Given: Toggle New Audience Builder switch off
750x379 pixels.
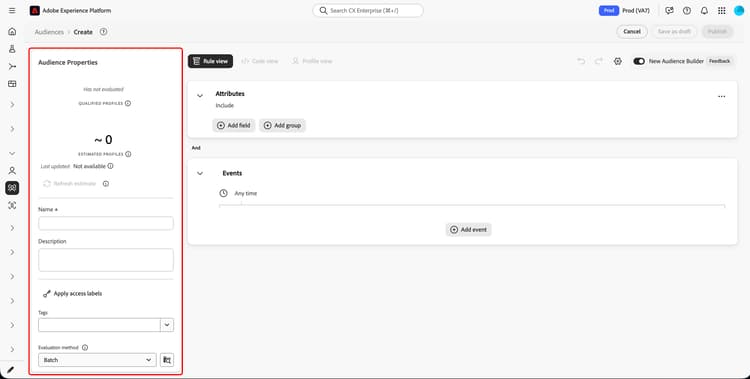Looking at the screenshot, I should (639, 61).
